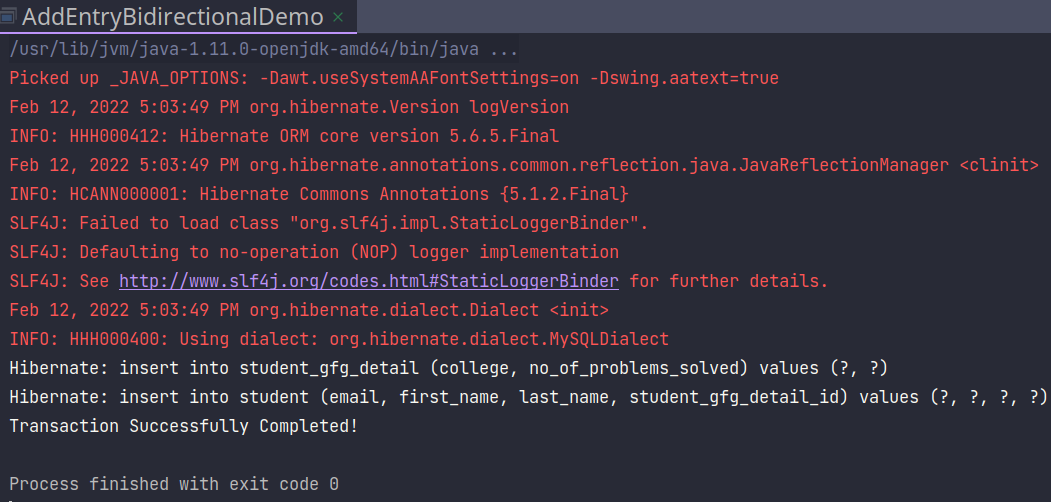Click the _JAVA_OPTIONS console line
1051x502 pixels.
click(x=393, y=78)
